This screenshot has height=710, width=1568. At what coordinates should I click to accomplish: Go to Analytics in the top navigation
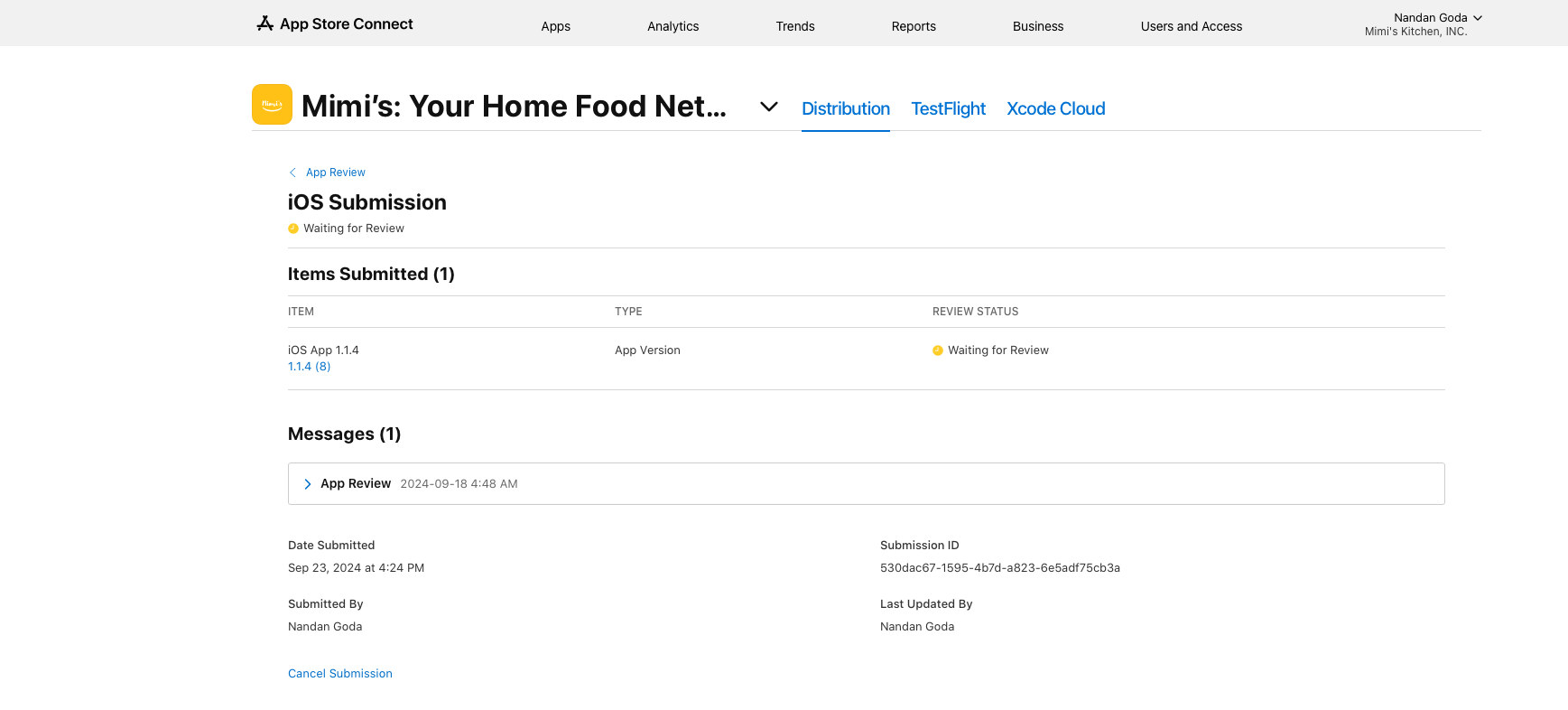pyautogui.click(x=673, y=26)
